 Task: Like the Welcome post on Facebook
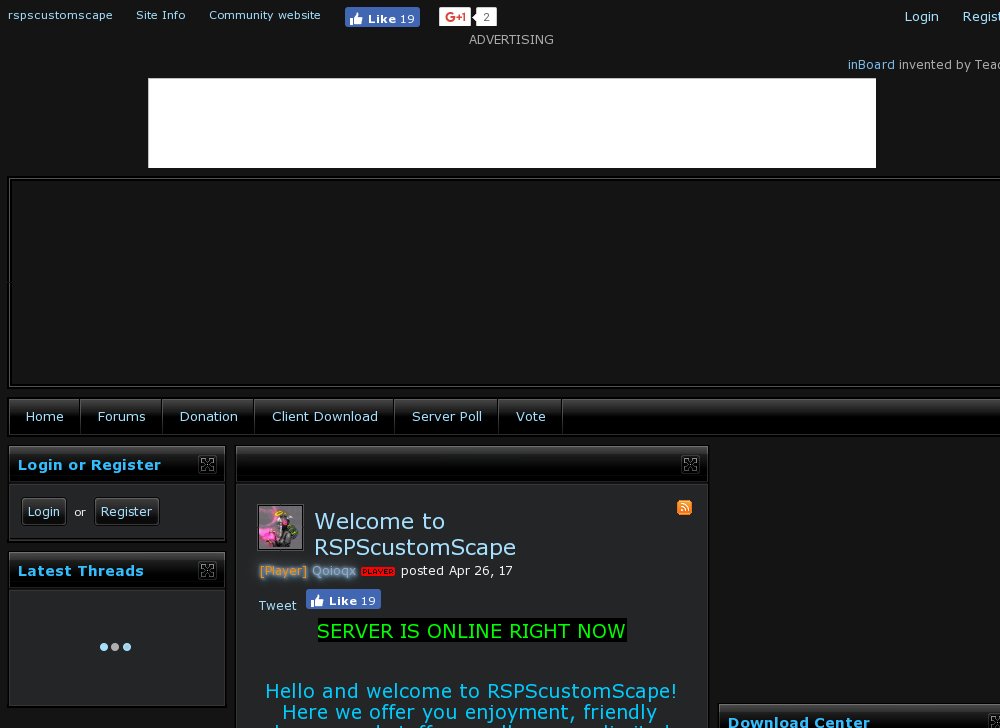pyautogui.click(x=343, y=600)
